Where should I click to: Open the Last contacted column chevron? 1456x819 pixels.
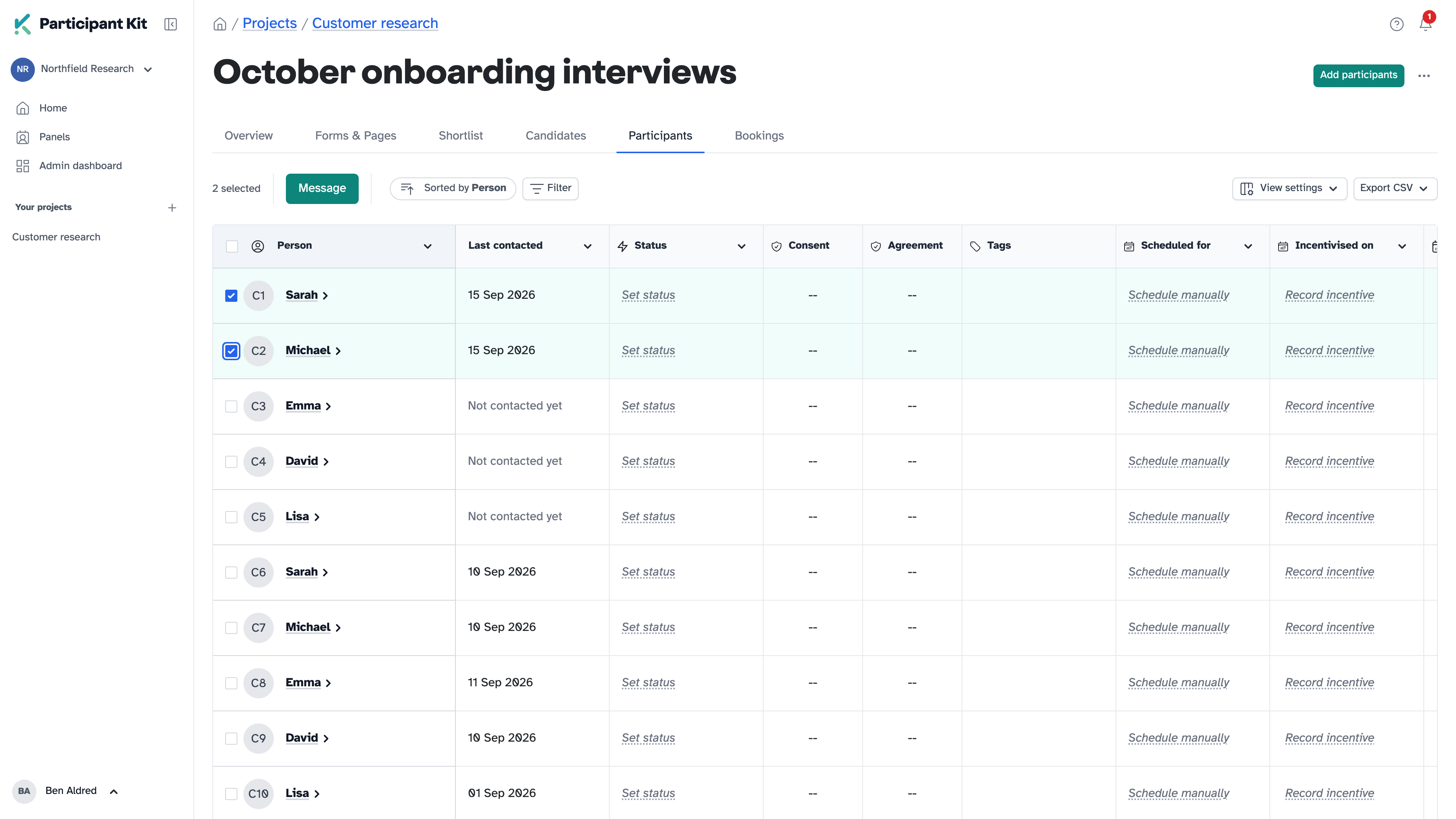[588, 246]
